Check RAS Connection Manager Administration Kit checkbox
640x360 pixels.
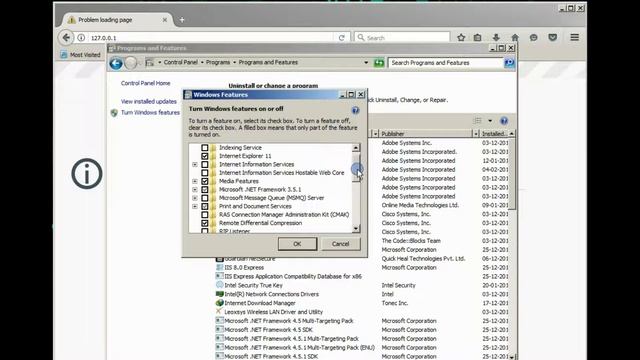(204, 215)
